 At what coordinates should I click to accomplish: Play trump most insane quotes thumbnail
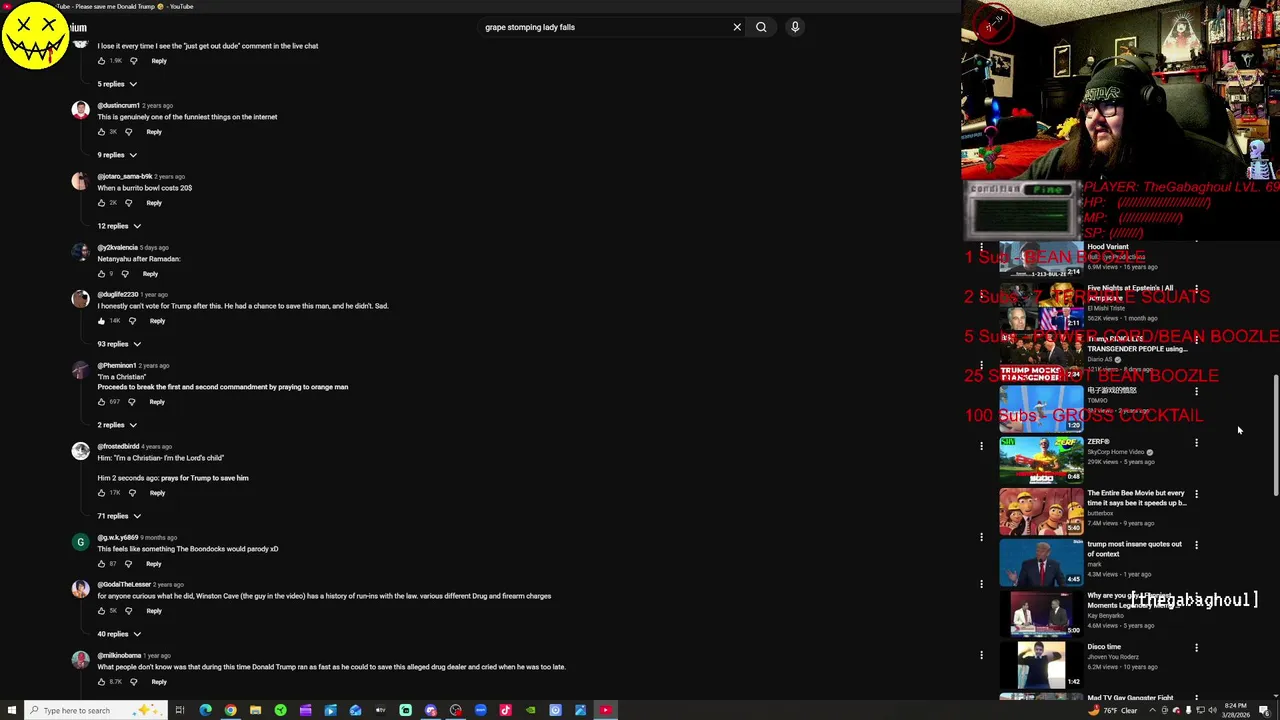coord(1041,562)
